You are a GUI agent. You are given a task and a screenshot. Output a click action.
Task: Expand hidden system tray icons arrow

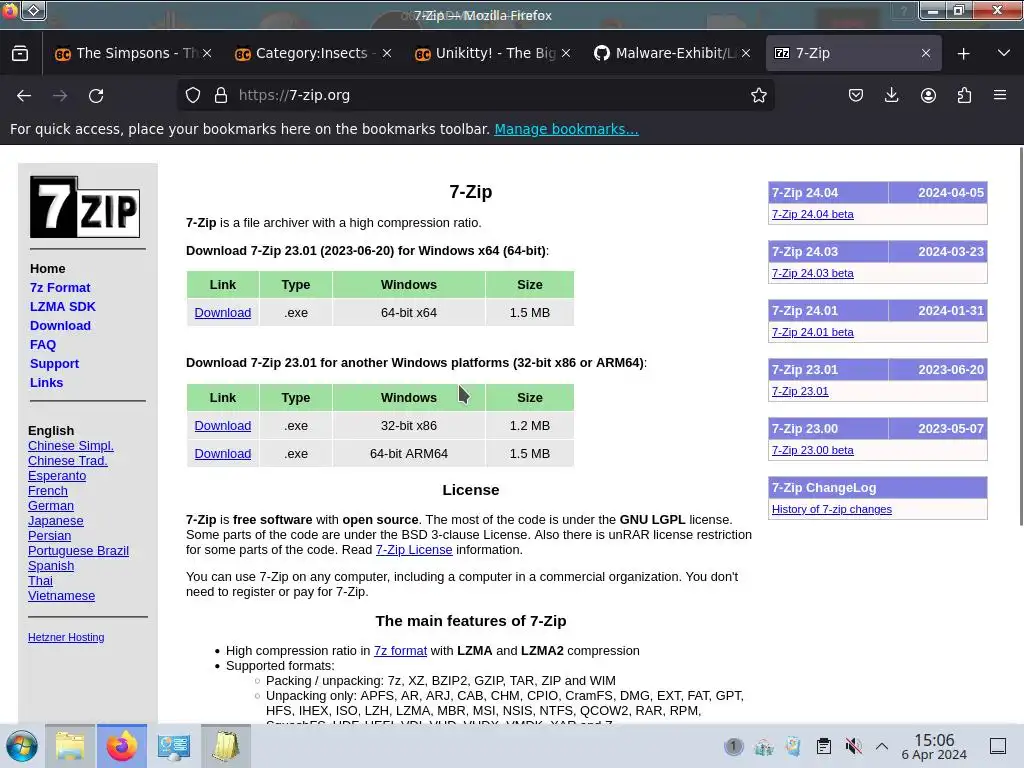click(882, 746)
